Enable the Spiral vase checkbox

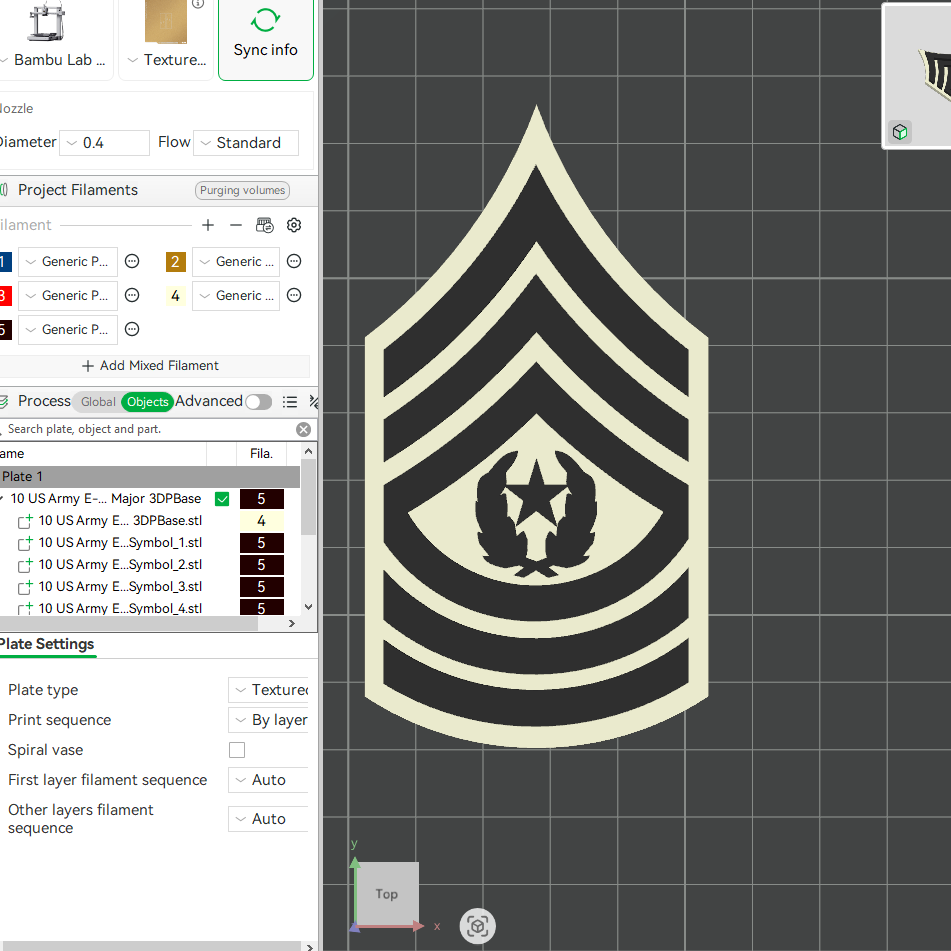(237, 750)
